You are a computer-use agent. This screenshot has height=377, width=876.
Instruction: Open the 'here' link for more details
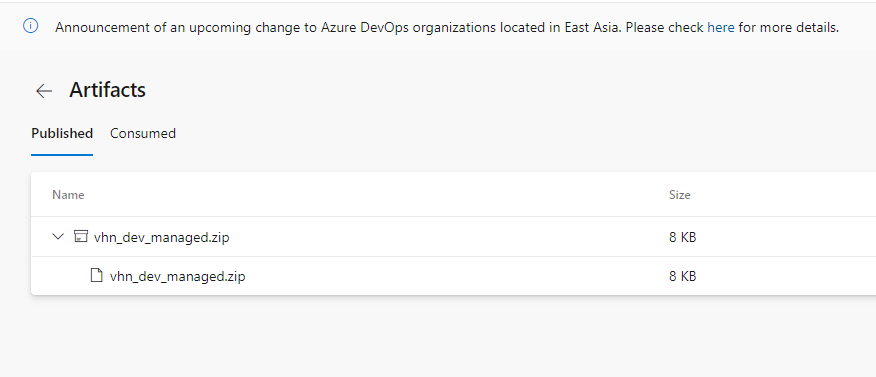coord(721,27)
